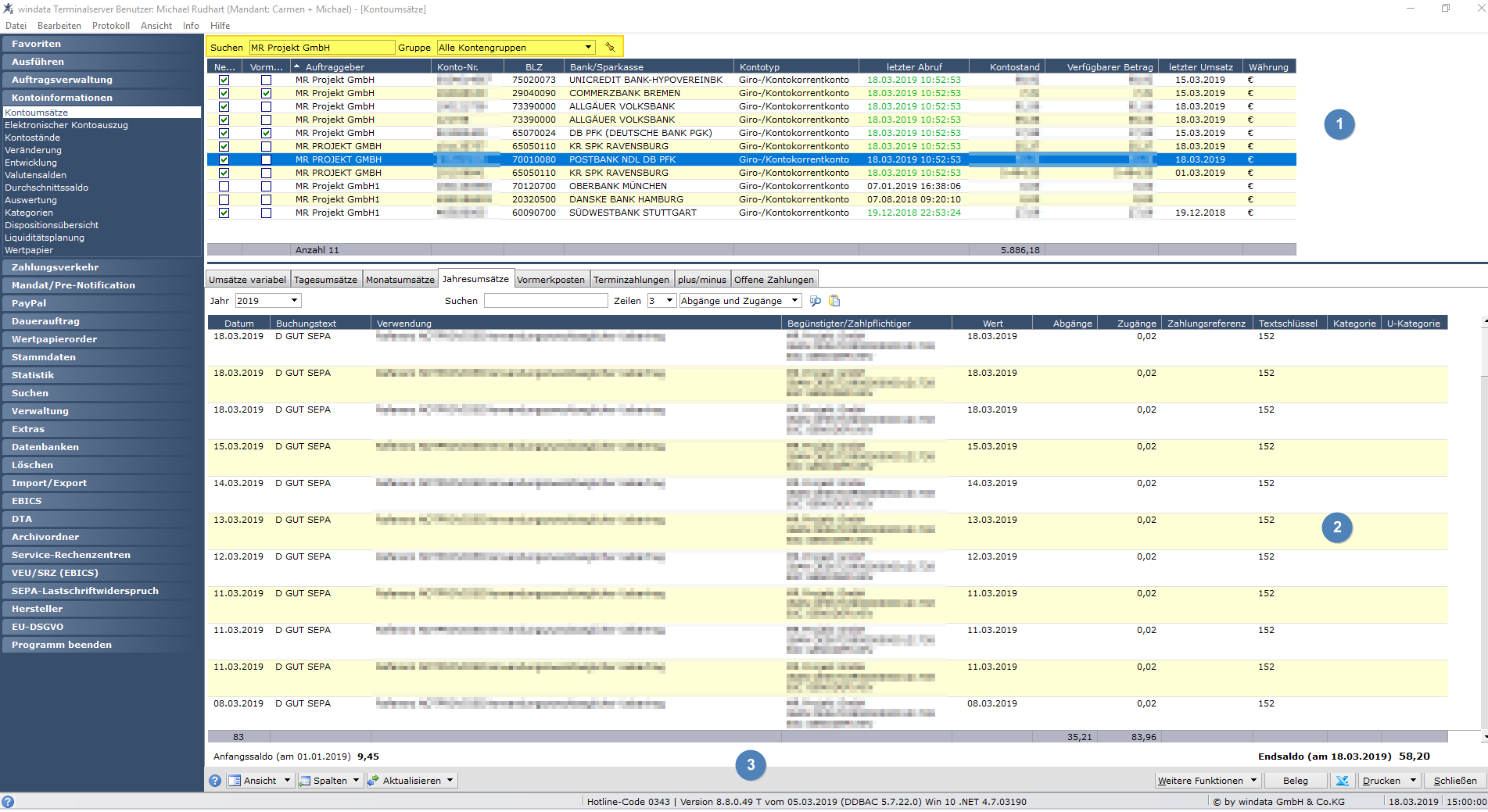Toggle Vorm... checkbox for DB PFK (DEUTSCHE BANK PGK) row
The height and width of the screenshot is (812, 1488).
(266, 133)
